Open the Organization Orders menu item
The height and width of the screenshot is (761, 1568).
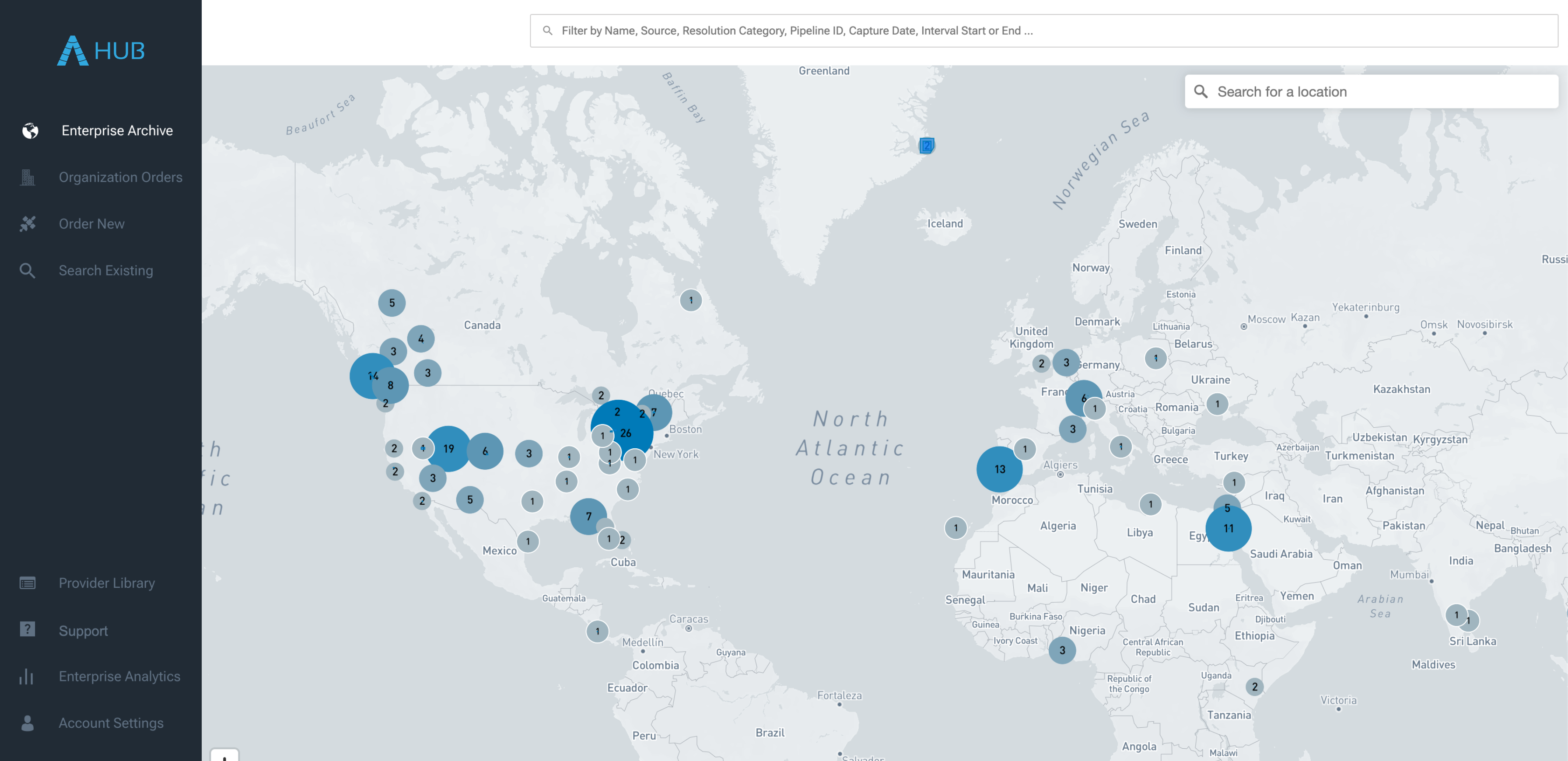pos(120,177)
